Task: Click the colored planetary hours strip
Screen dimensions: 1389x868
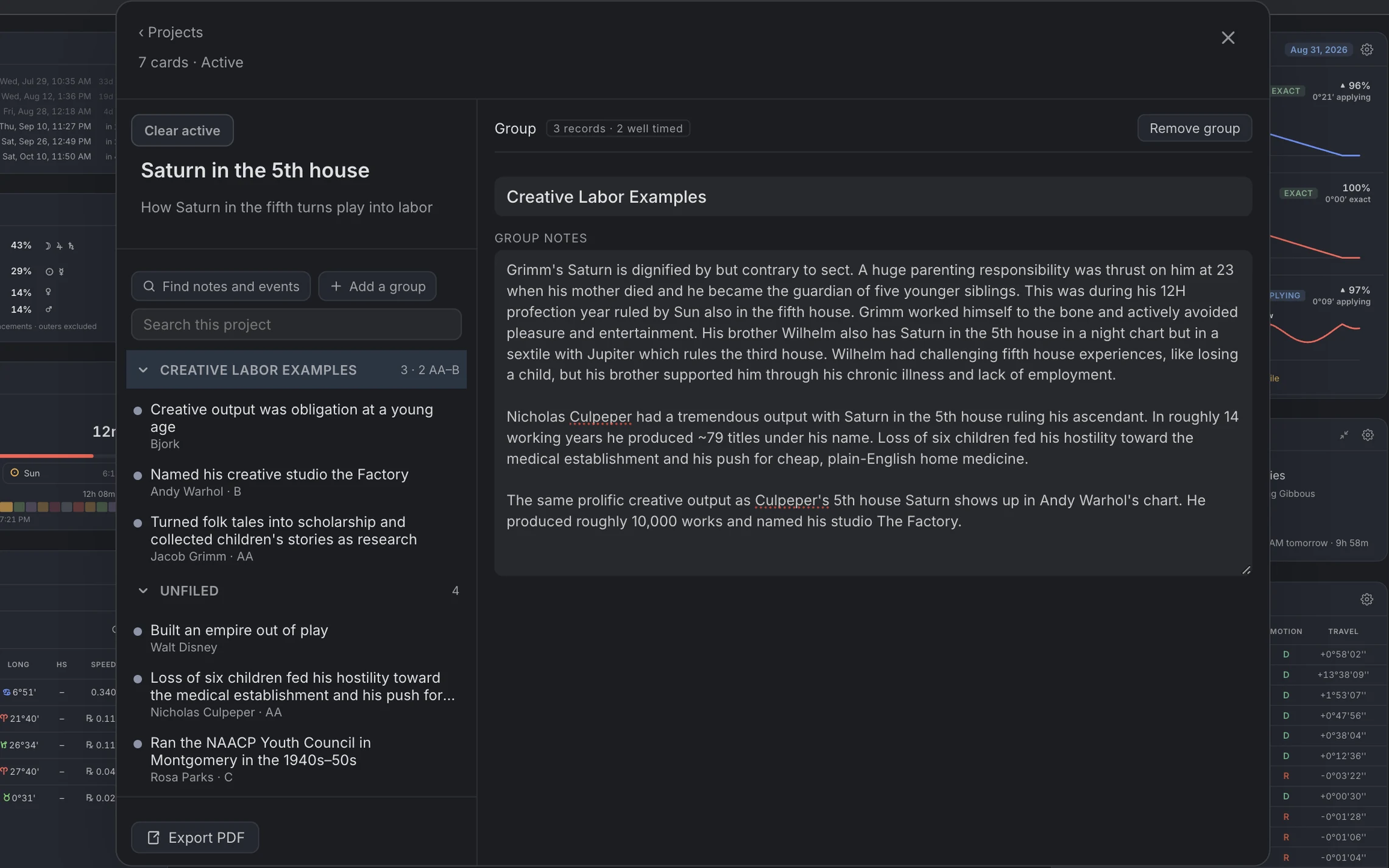Action: click(x=58, y=507)
